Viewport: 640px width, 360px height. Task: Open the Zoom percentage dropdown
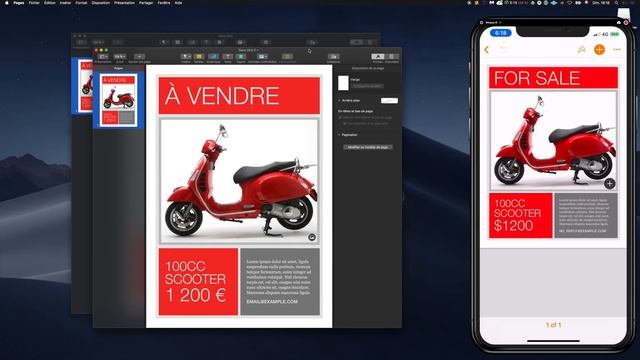tap(120, 57)
